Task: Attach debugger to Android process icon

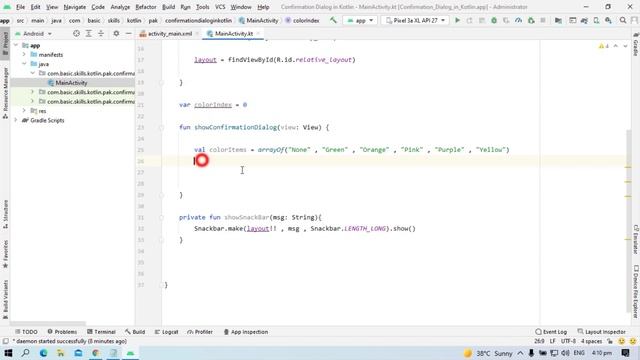Action: (531, 20)
